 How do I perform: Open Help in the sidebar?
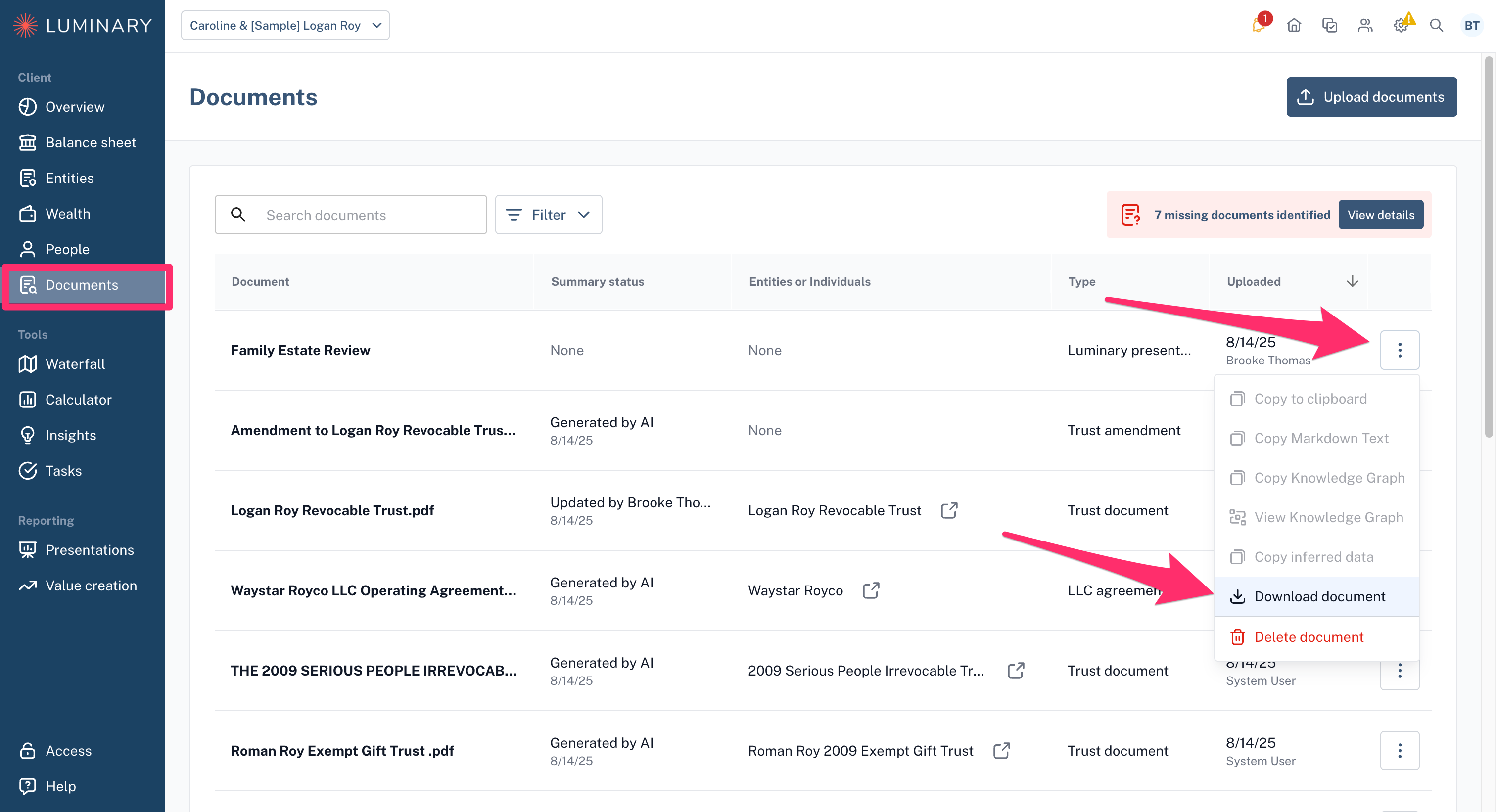point(83,786)
